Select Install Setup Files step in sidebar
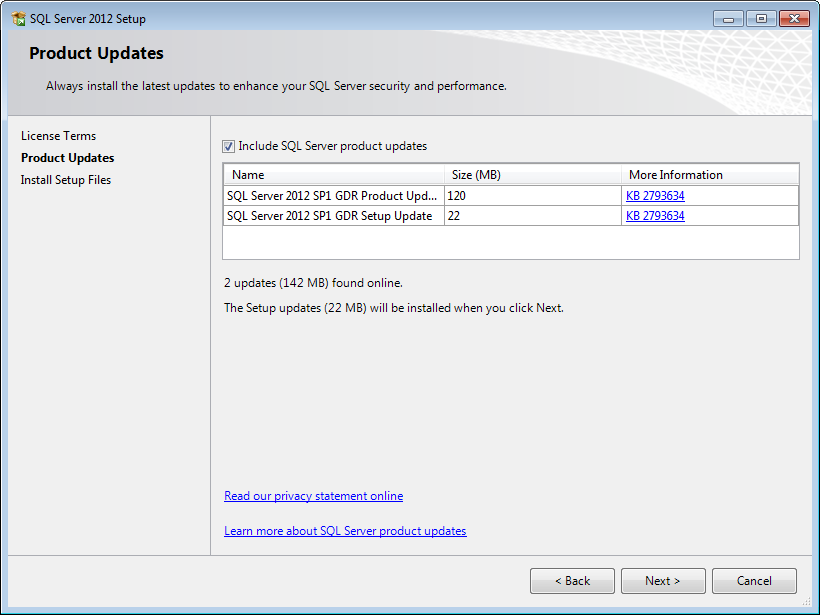This screenshot has height=615, width=820. coord(66,180)
